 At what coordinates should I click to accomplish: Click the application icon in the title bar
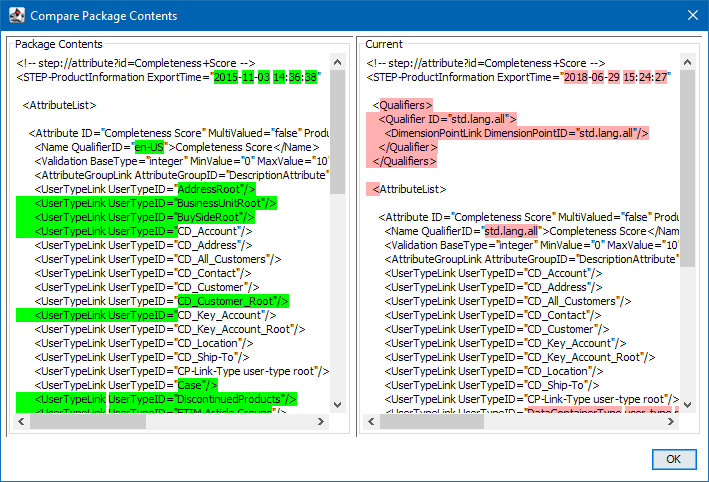click(x=17, y=15)
